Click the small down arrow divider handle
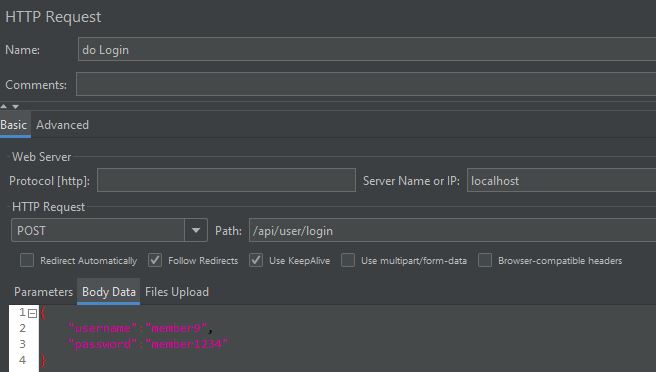 coord(15,106)
